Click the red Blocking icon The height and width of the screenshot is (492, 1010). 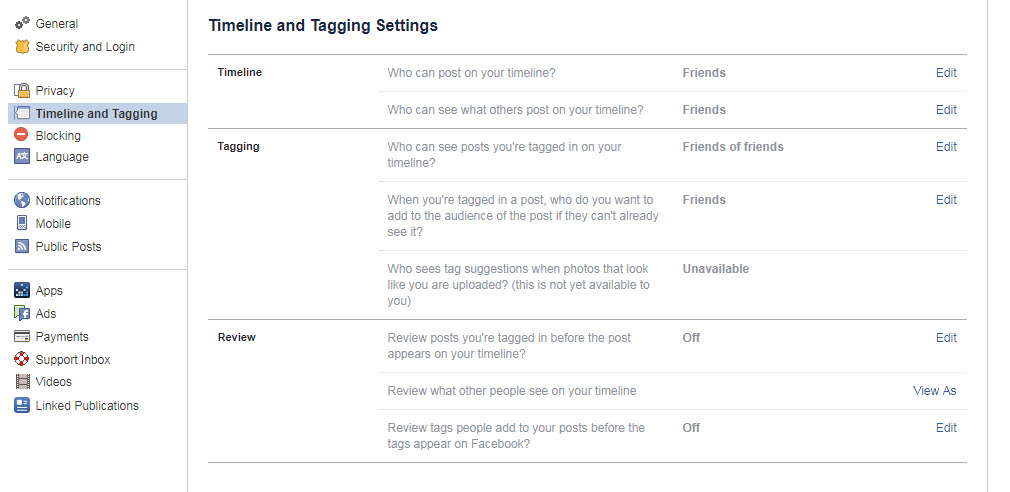(22, 135)
